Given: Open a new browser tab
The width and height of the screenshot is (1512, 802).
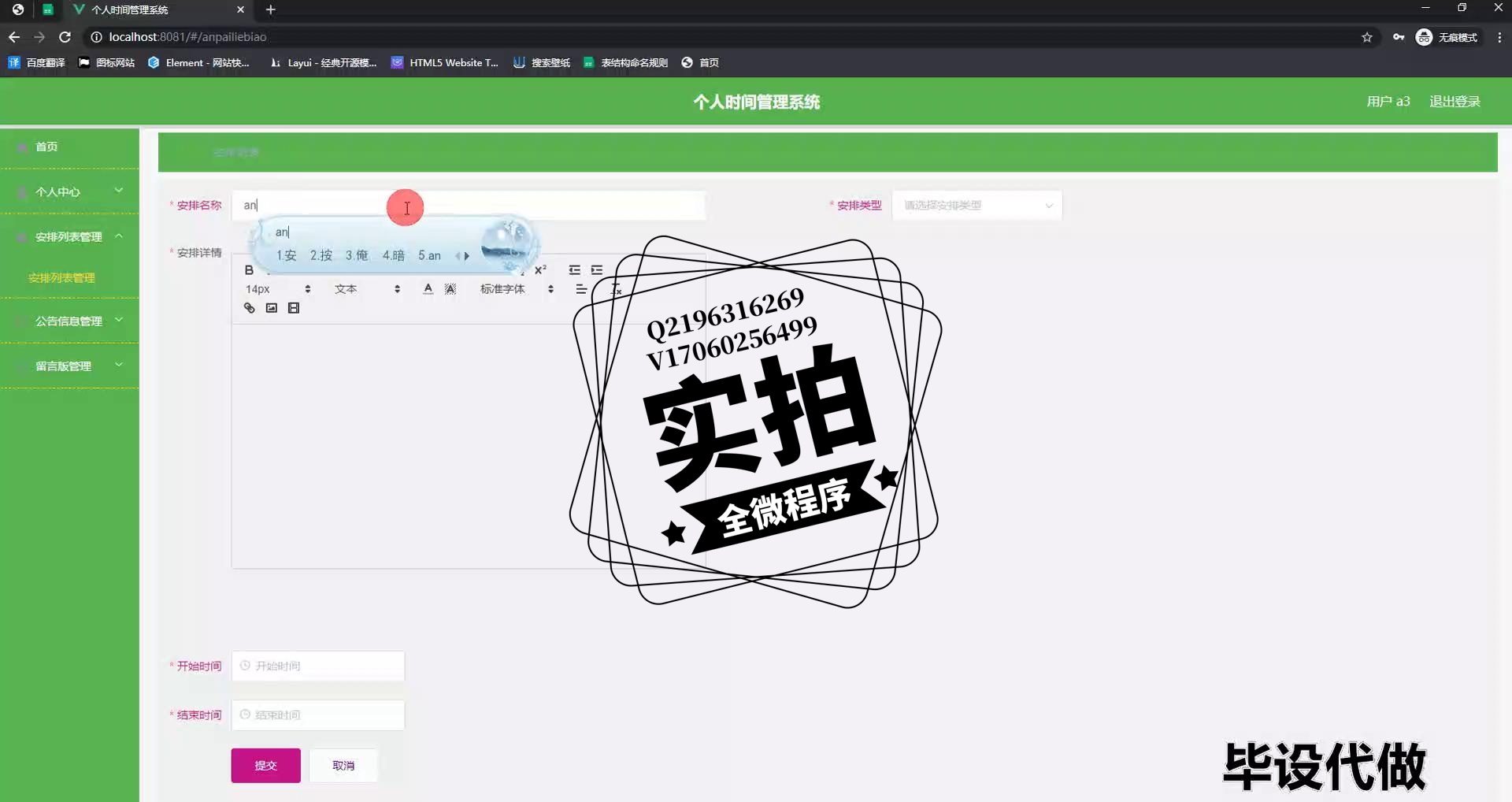Looking at the screenshot, I should [x=271, y=9].
